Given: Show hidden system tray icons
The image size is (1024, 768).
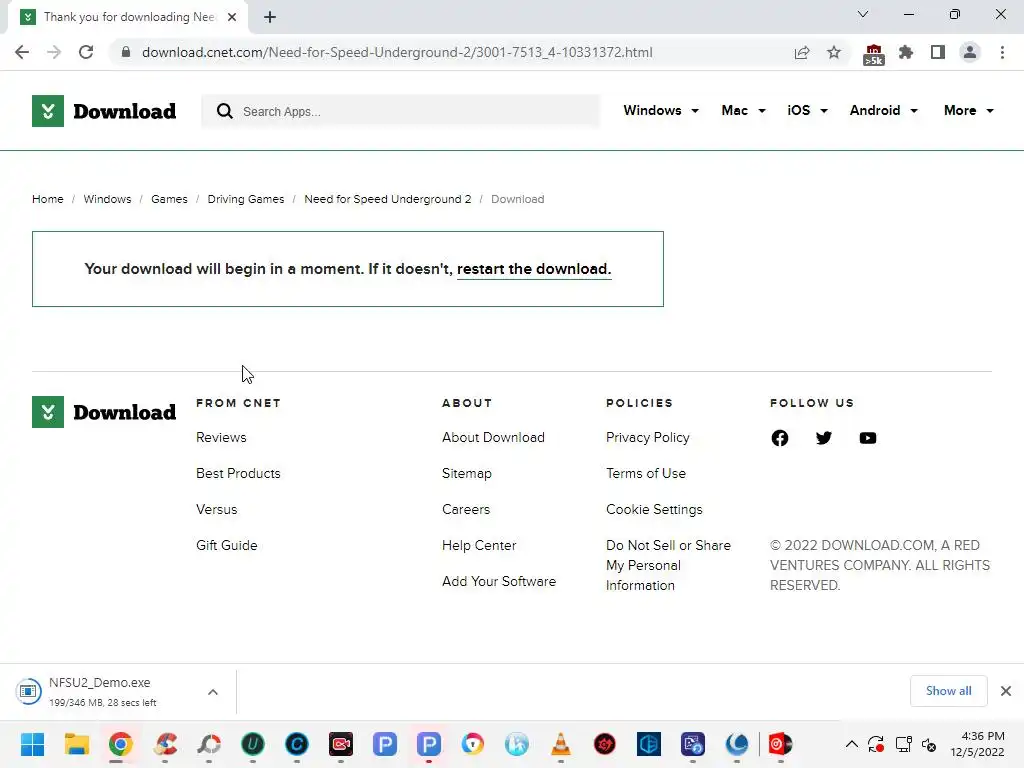Looking at the screenshot, I should [x=852, y=744].
